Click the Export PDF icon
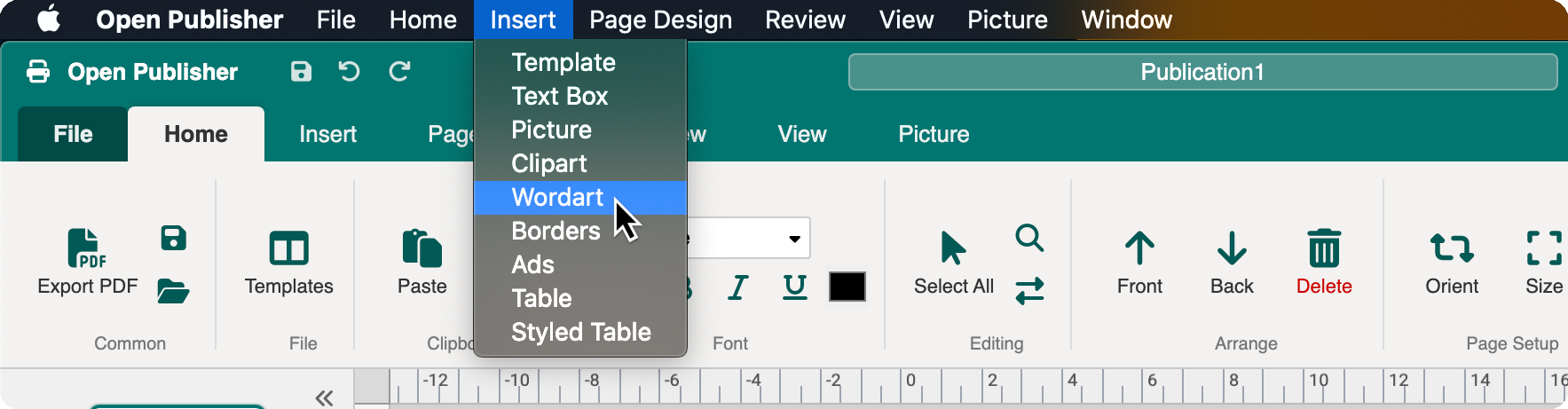The height and width of the screenshot is (409, 1568). (87, 248)
